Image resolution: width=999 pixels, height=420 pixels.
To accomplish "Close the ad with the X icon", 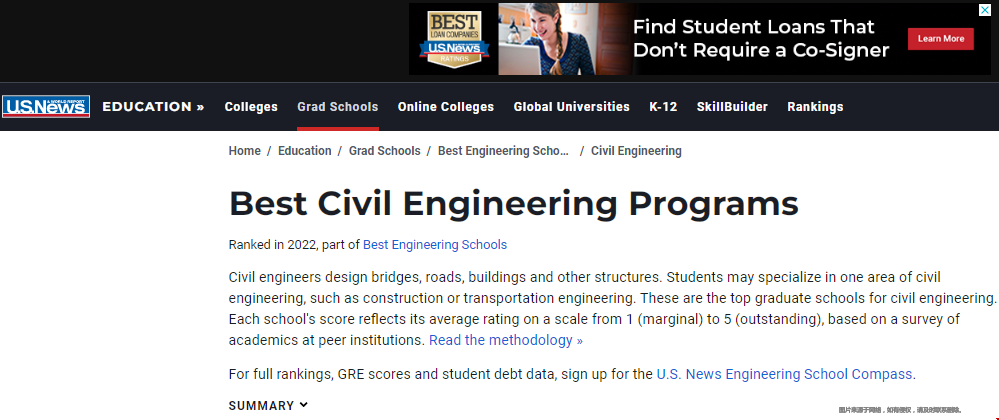I will click(x=984, y=10).
